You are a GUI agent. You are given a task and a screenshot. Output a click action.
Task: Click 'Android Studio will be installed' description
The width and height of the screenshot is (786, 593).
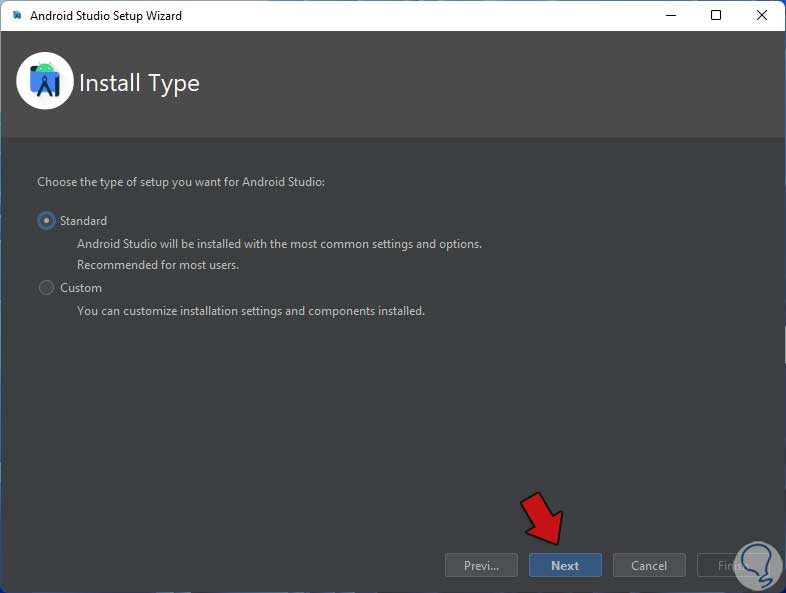click(279, 244)
